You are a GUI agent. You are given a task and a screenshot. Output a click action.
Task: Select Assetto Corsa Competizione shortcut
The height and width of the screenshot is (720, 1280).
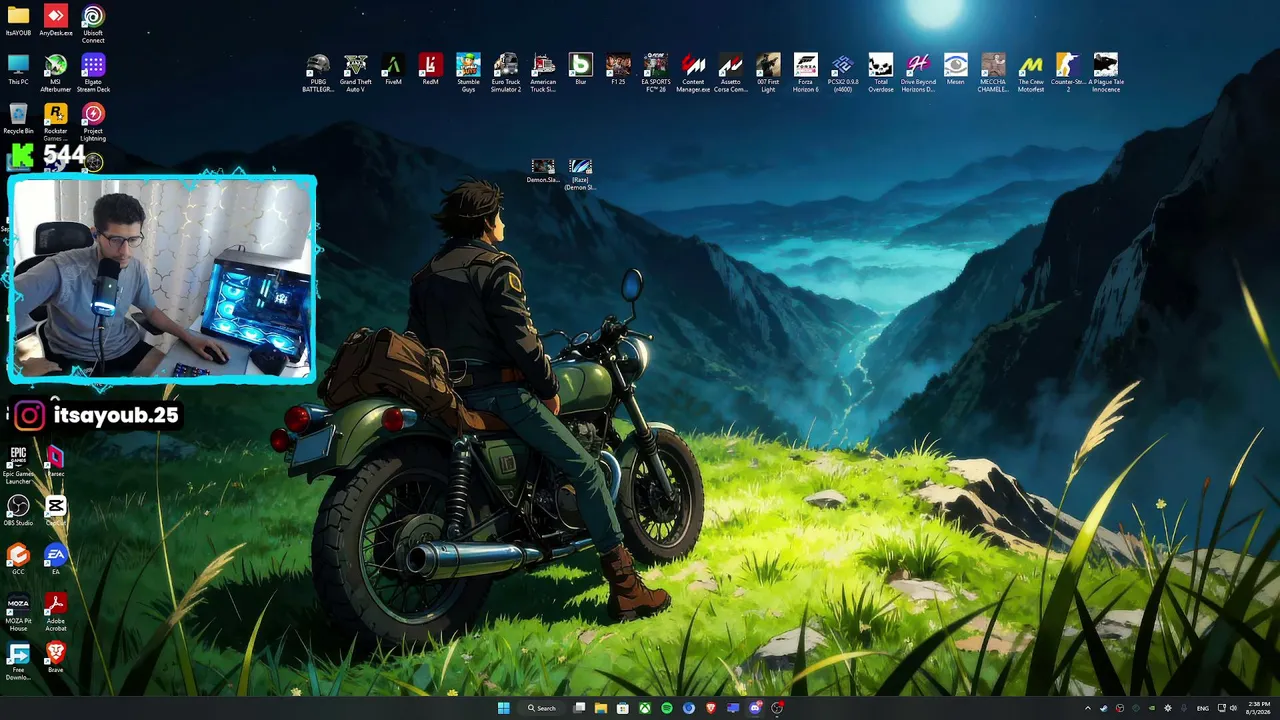coord(730,73)
